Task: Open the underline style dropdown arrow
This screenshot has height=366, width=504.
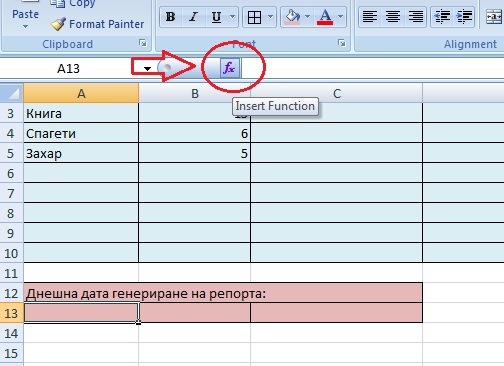Action: pyautogui.click(x=233, y=17)
